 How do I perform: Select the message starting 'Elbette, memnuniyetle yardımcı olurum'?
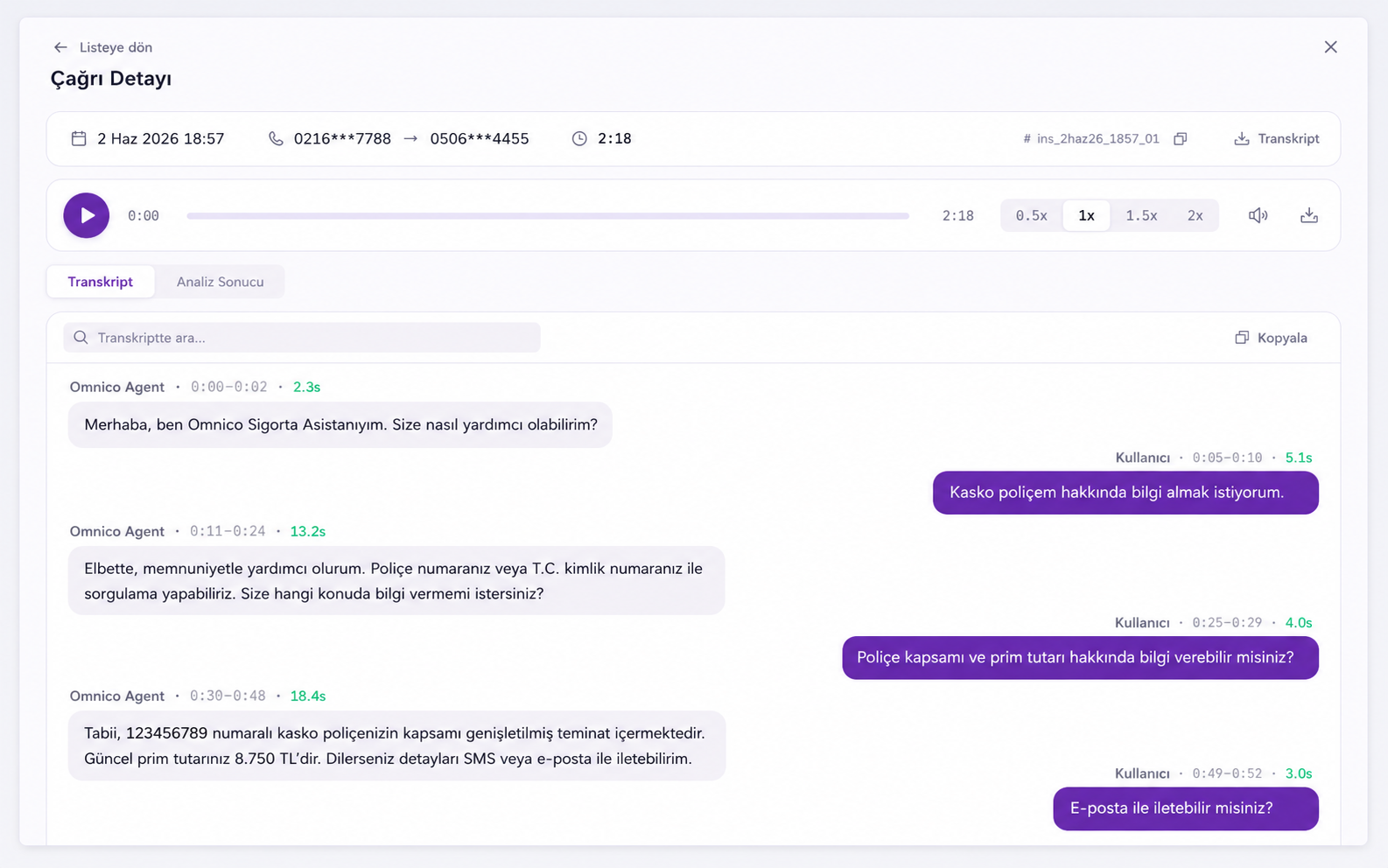396,581
